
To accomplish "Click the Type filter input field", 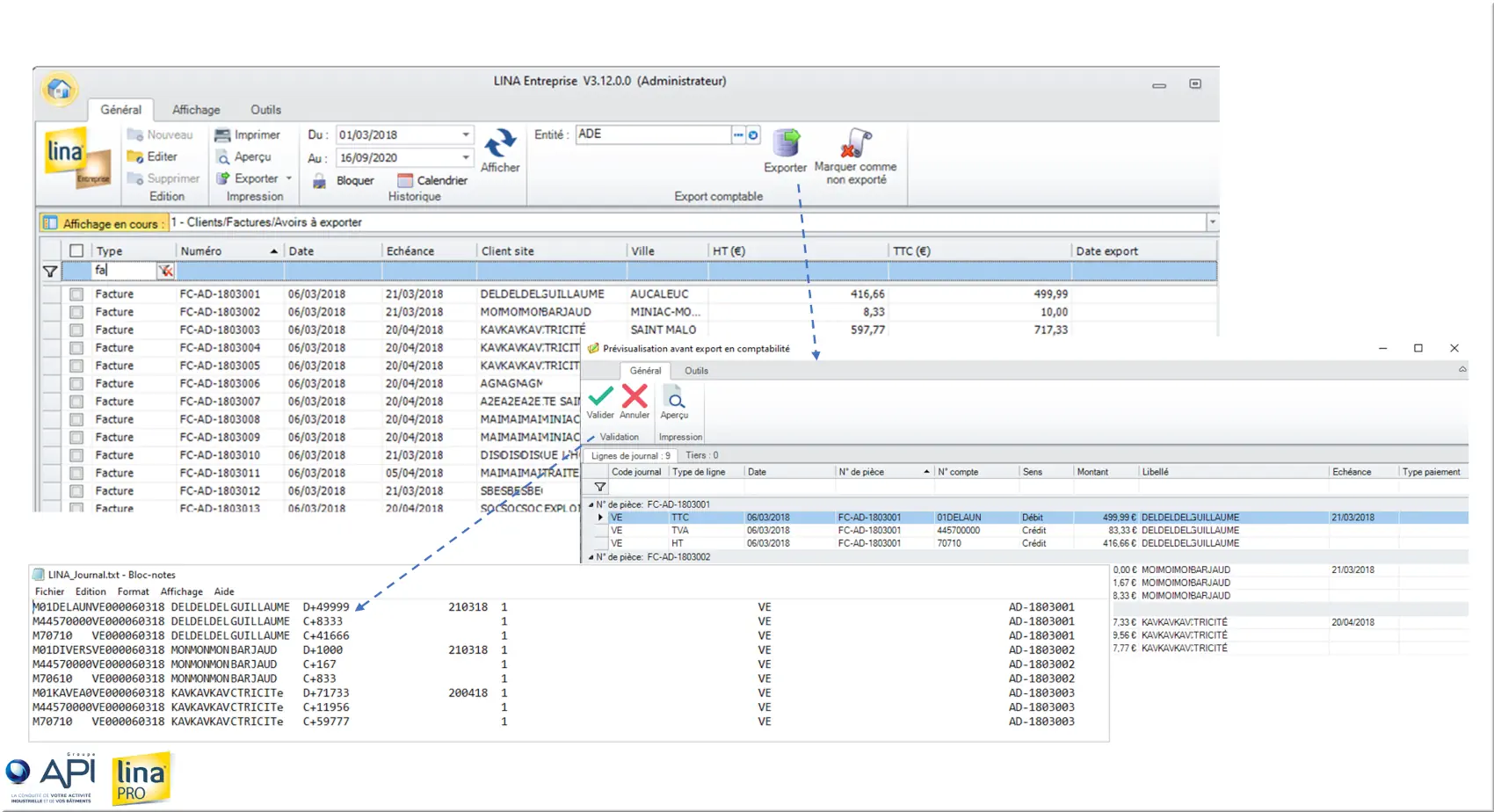I will [x=124, y=271].
